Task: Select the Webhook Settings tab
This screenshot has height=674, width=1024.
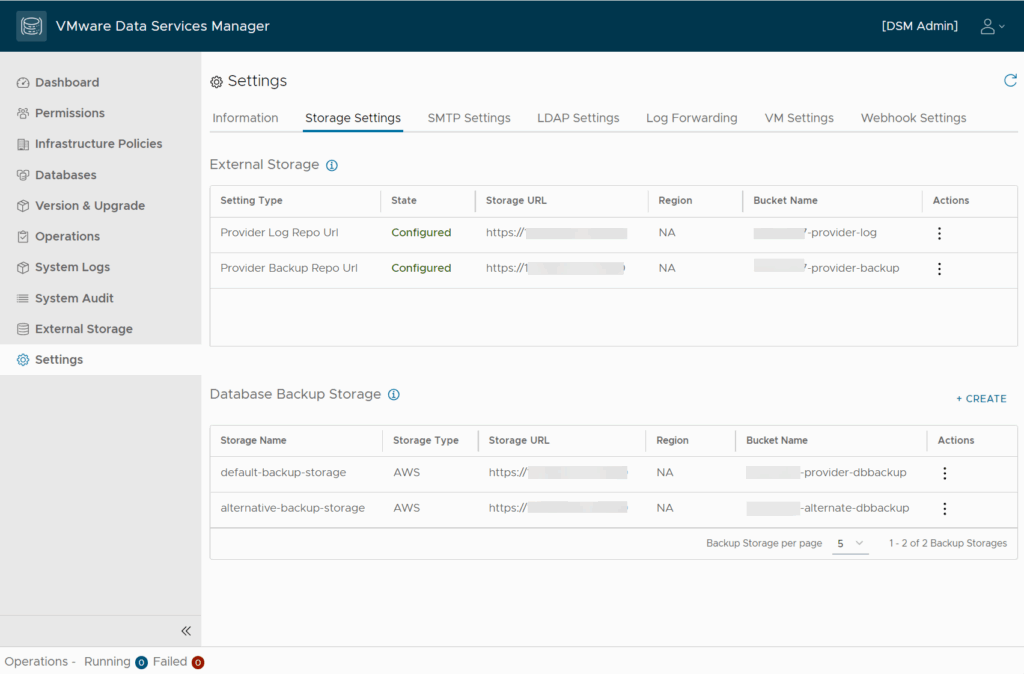Action: click(x=913, y=118)
